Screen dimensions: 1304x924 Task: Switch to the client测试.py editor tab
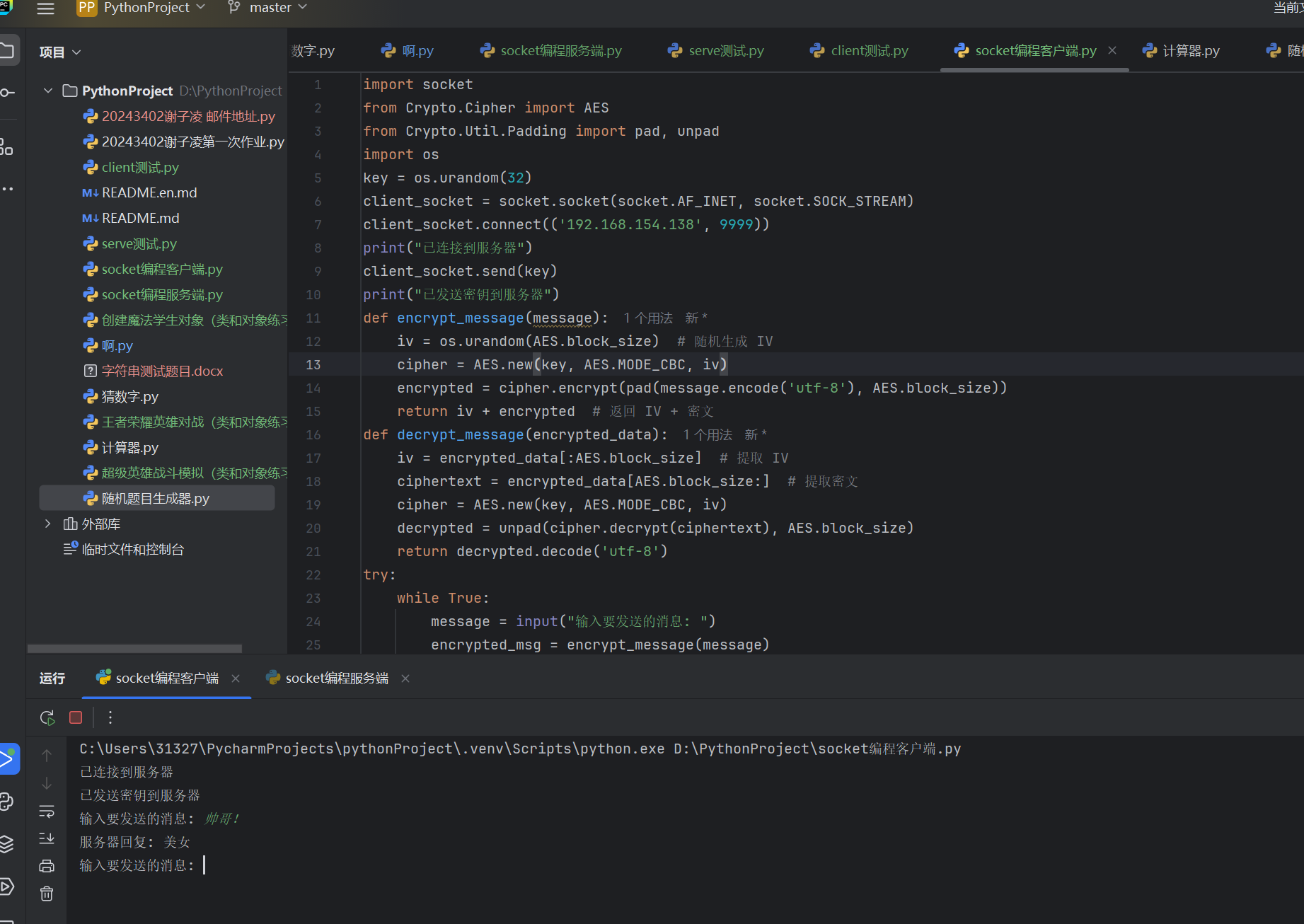tap(860, 50)
